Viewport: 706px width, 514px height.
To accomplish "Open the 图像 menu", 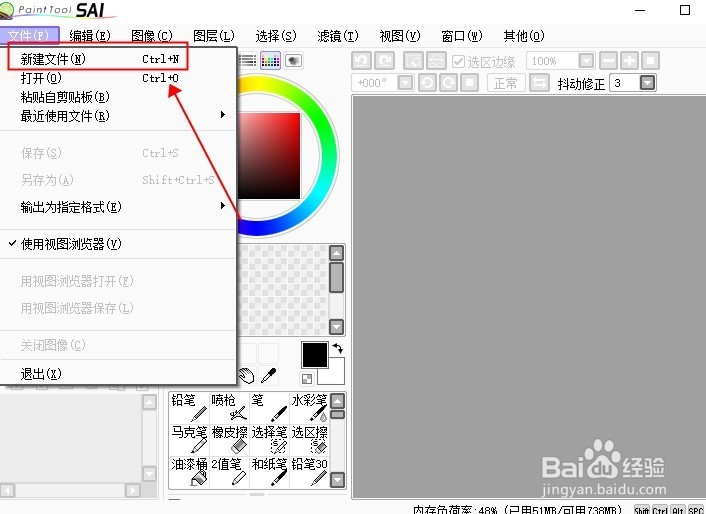I will pos(152,36).
